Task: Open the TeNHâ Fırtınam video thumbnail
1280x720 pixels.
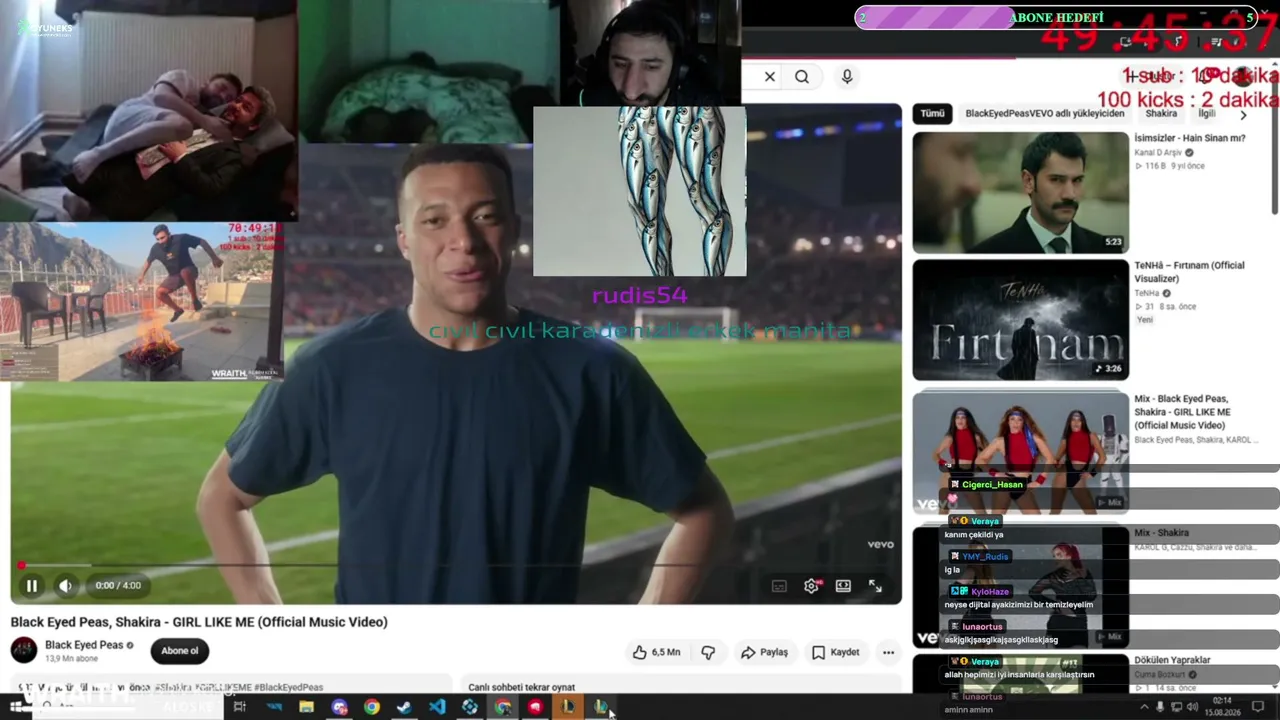Action: point(1020,320)
